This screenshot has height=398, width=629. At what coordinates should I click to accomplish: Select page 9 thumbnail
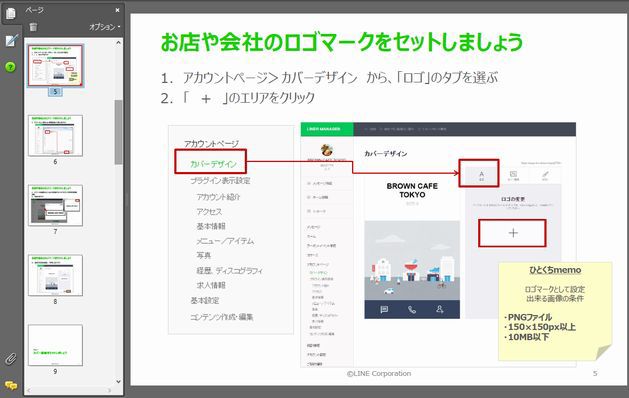55,345
